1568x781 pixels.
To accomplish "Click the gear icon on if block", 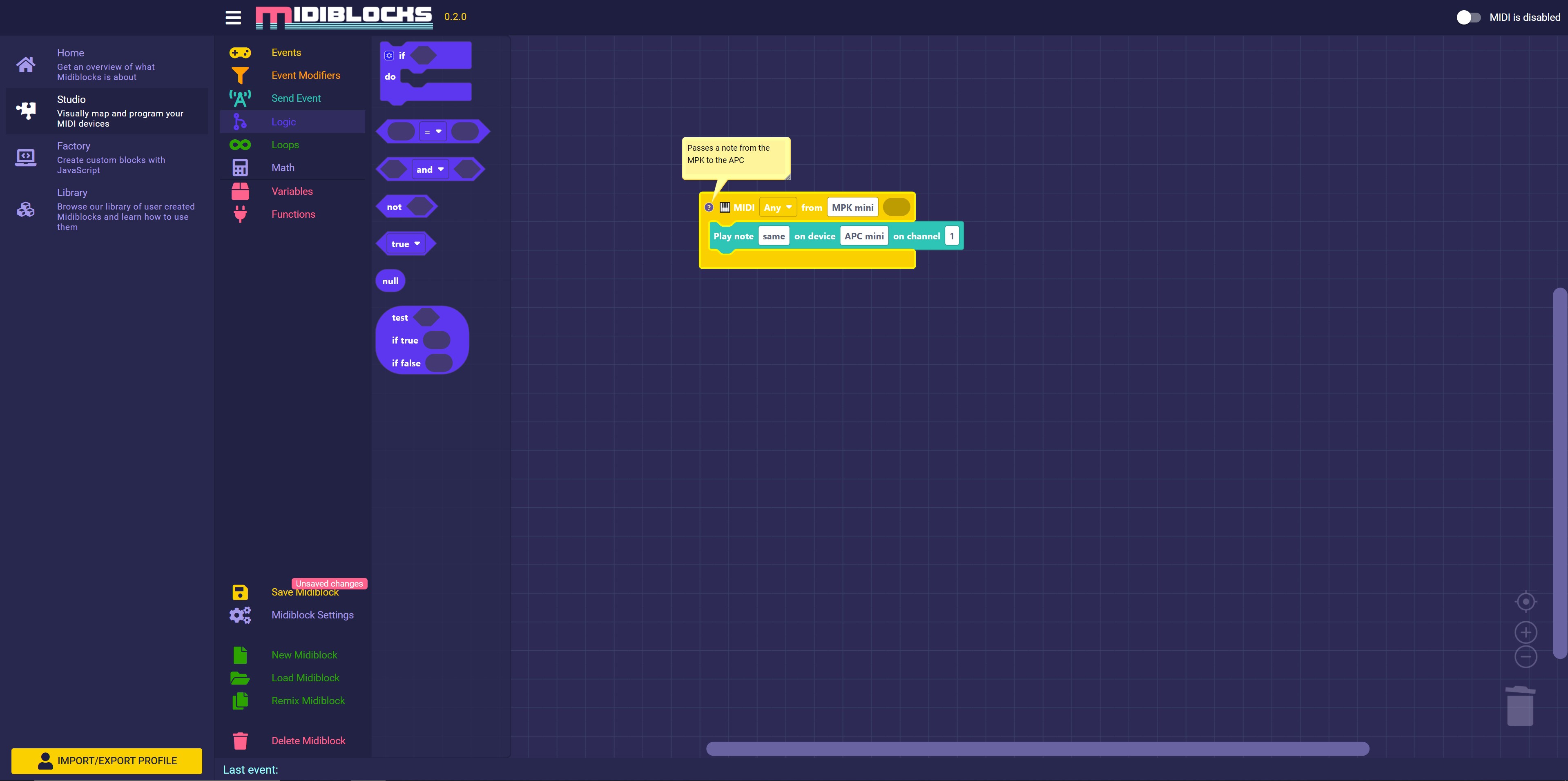I will (389, 56).
